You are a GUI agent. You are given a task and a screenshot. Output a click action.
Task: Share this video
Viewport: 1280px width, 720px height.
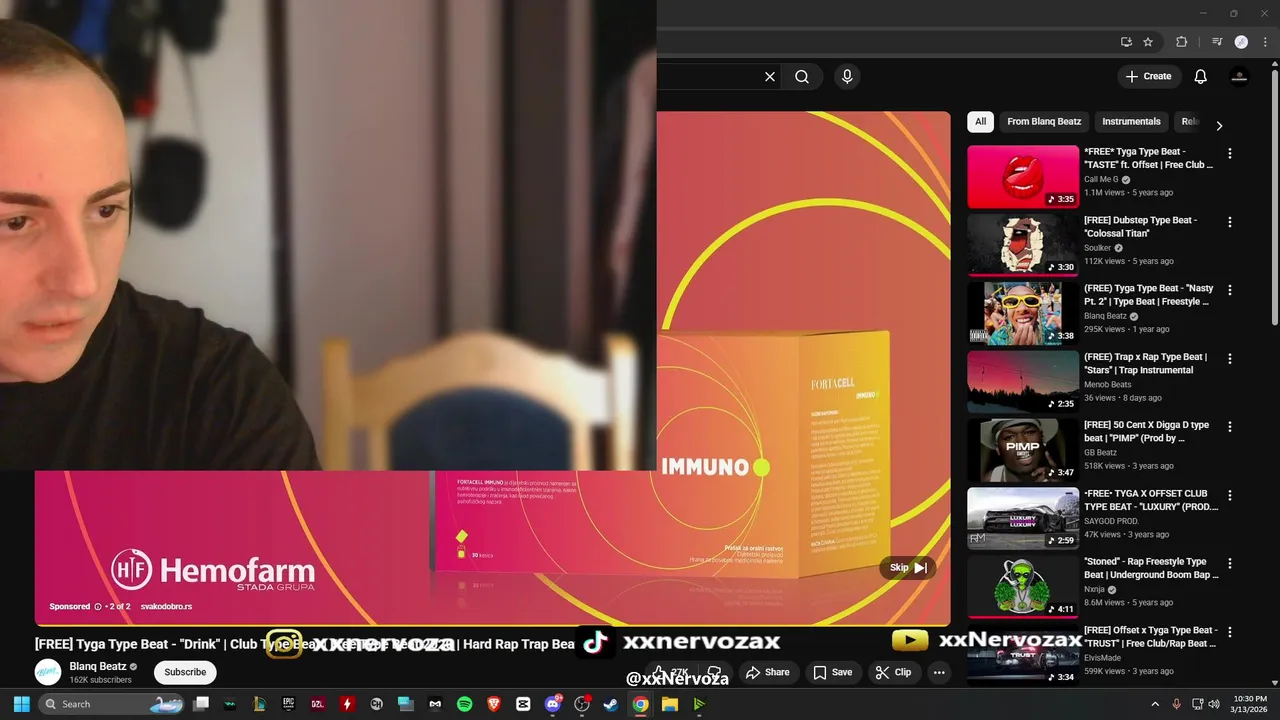coord(768,672)
